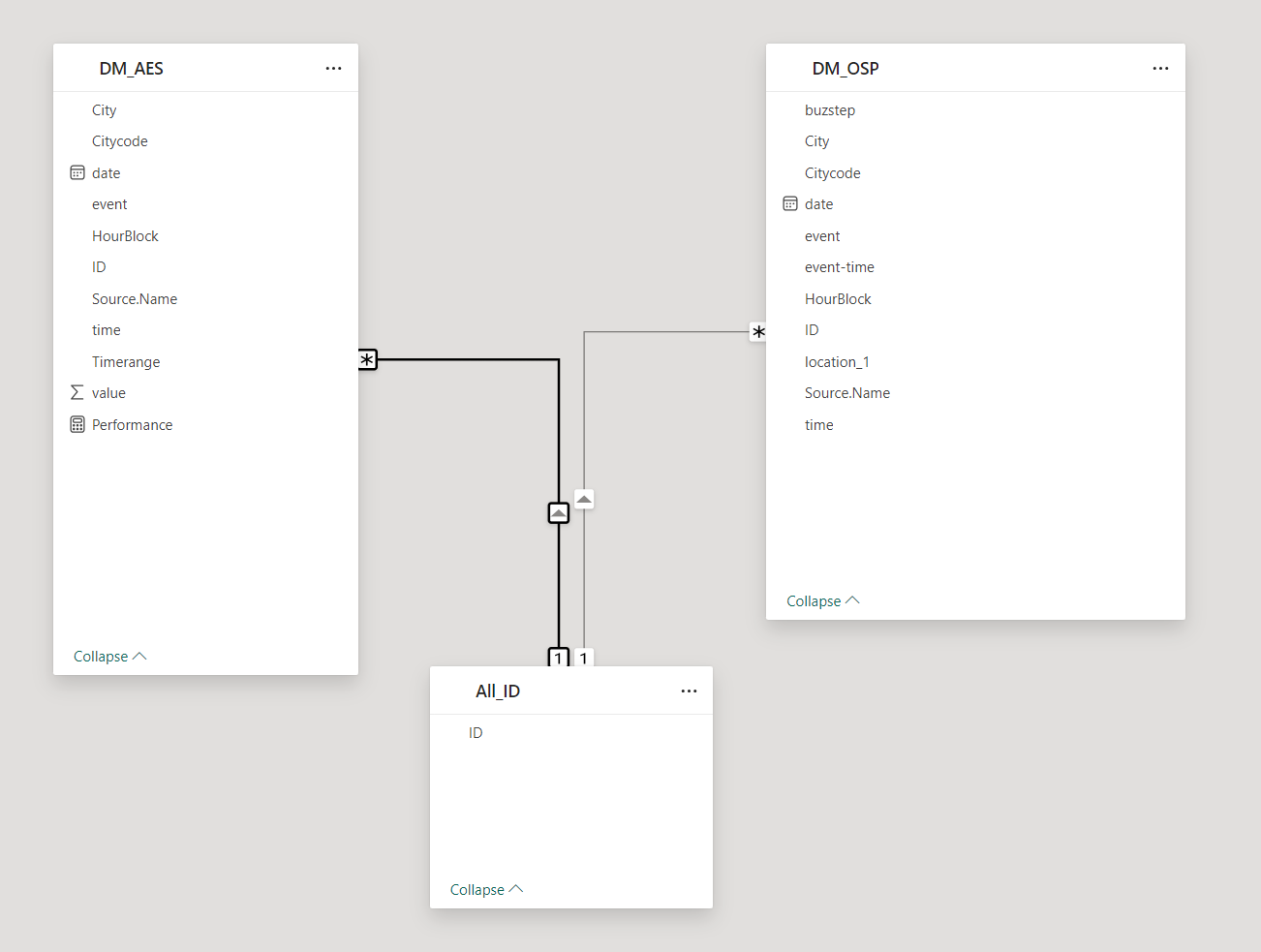Open the All_ID table more options menu

point(689,691)
